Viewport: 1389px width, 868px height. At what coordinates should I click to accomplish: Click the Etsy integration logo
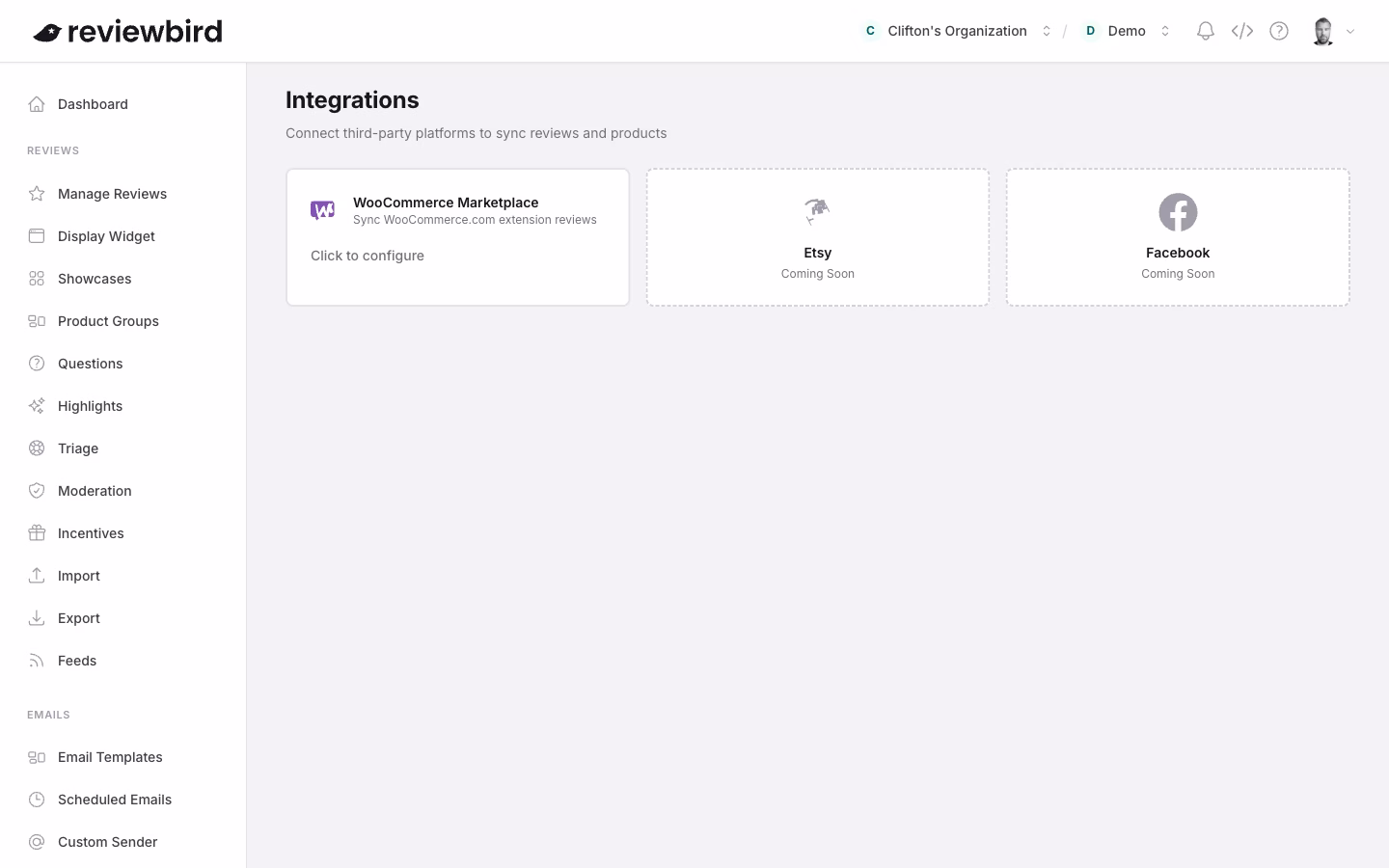(x=817, y=211)
